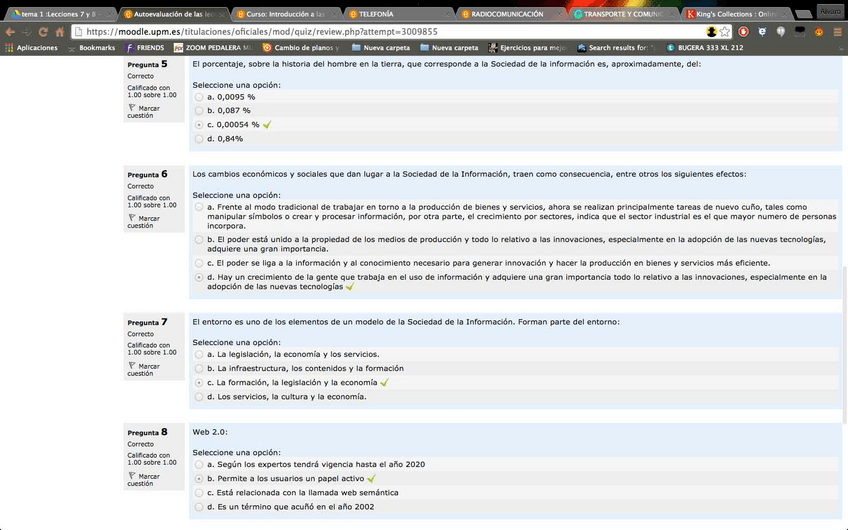
Task: Select option a. 0,0095 % radio button
Action: pyautogui.click(x=199, y=97)
